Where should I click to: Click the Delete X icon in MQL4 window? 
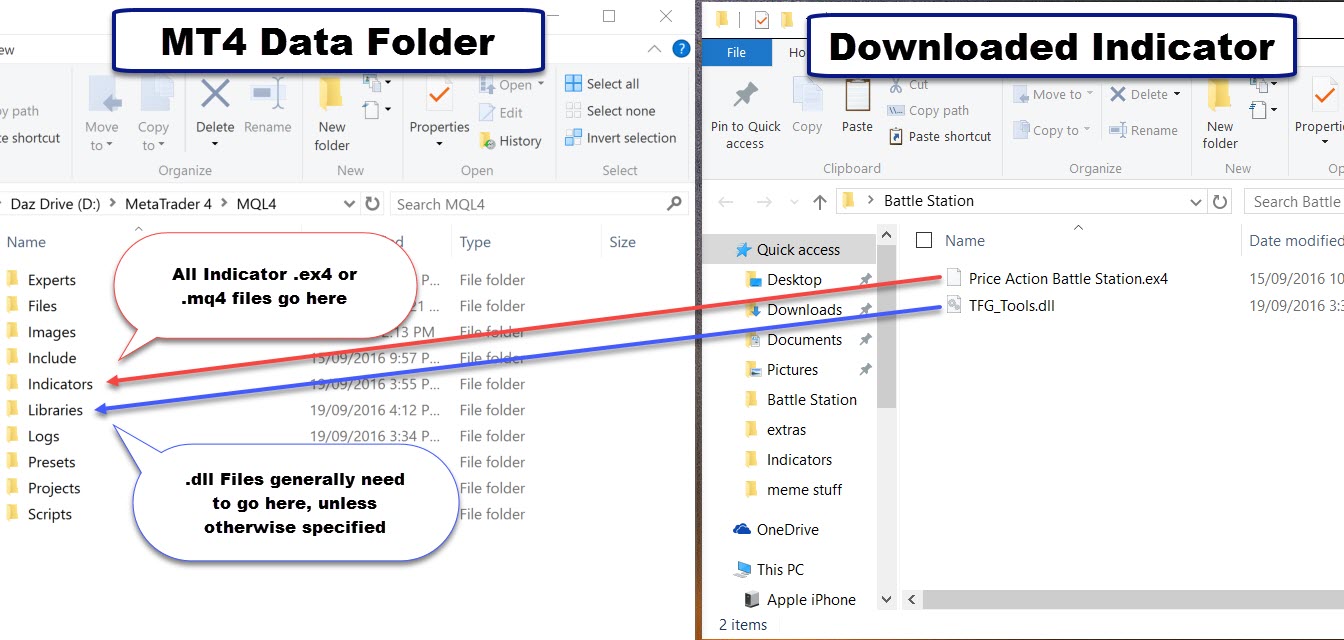coord(215,96)
